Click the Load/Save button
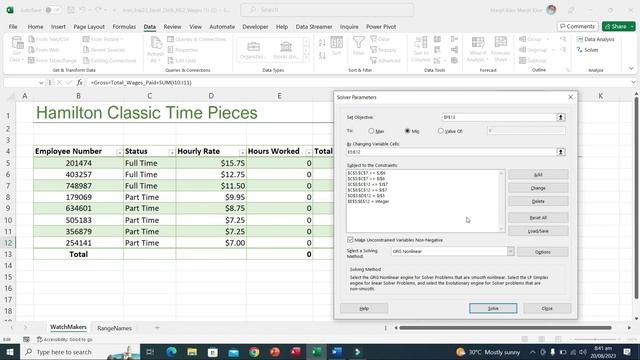 pos(538,231)
